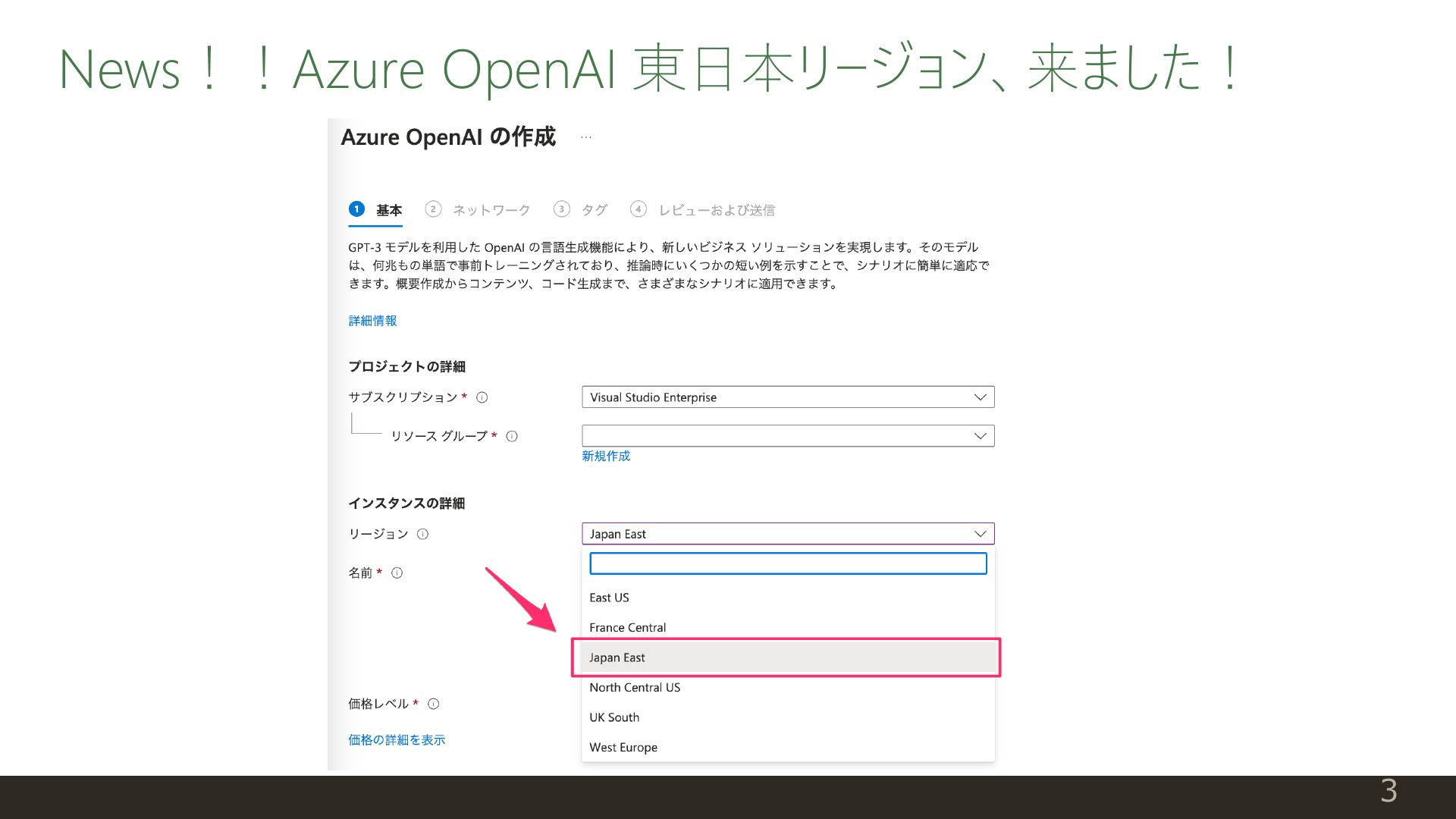The image size is (1456, 819).
Task: Open the 価格の詳細を表示 link
Action: (x=397, y=740)
